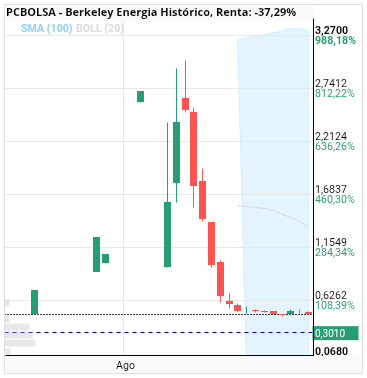Click the chart title PCBOLSA - Berkeley Energia Histórico
Screen dimensions: 367x378
108,12
